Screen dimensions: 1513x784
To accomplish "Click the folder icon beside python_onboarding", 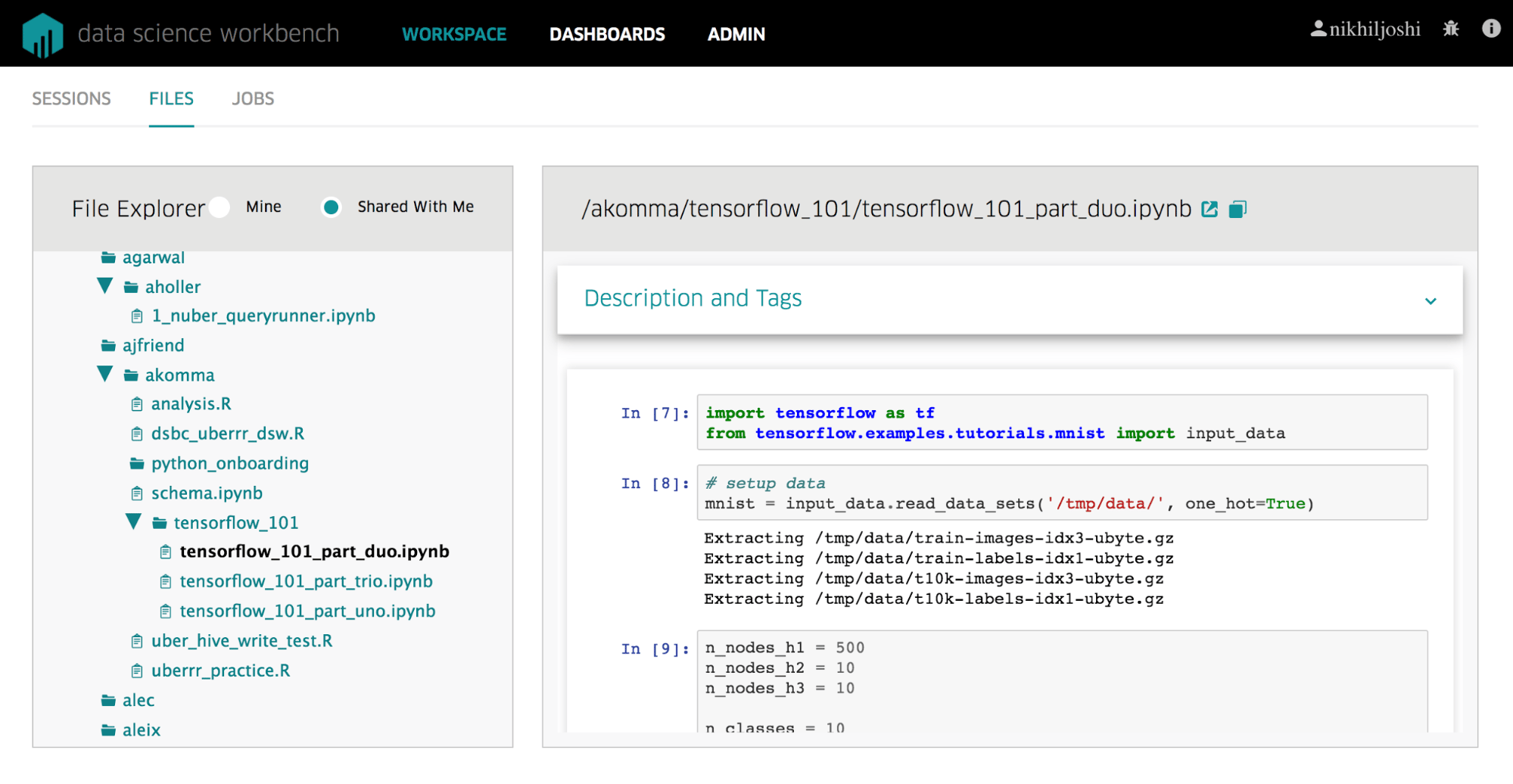I will tap(136, 463).
